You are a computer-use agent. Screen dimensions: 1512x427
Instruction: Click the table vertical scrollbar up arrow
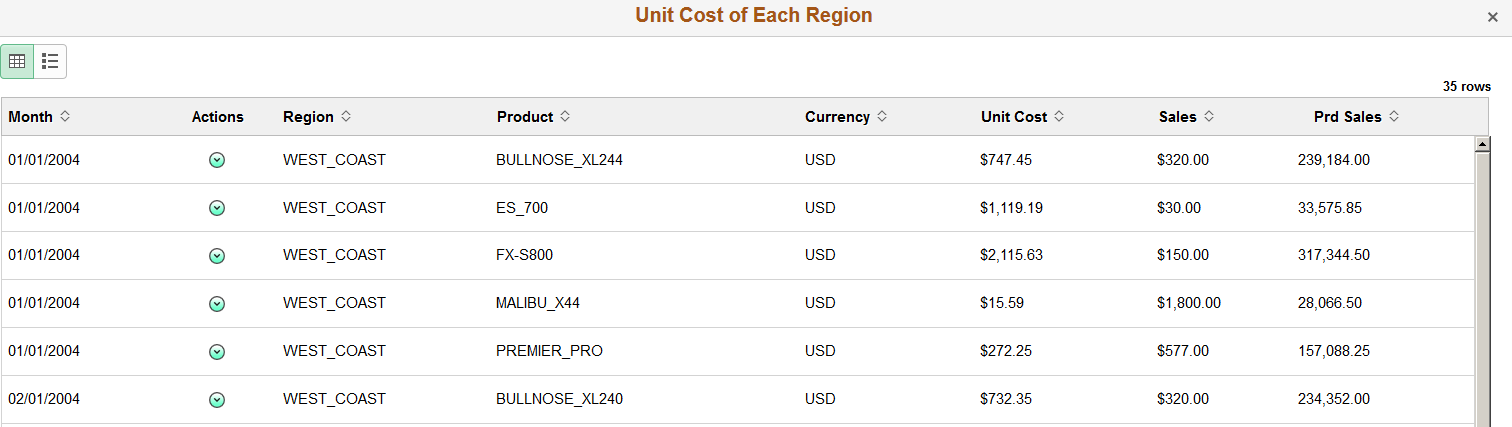click(1484, 144)
